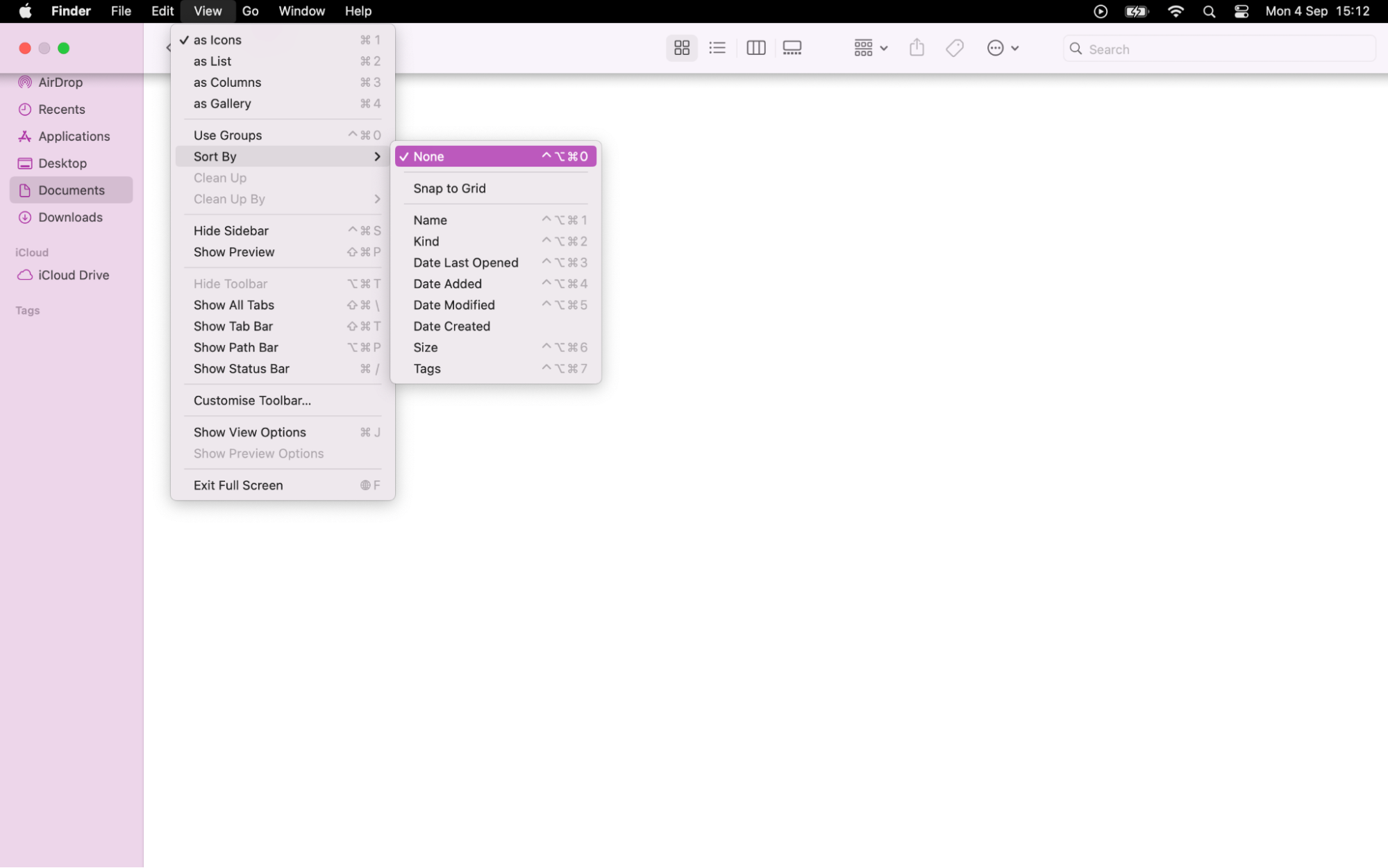Click Show Tab Bar

[x=283, y=326]
